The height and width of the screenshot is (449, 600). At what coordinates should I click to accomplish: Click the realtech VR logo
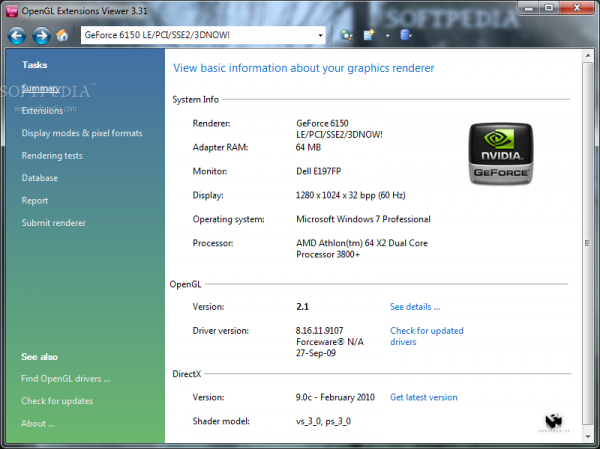tap(558, 422)
